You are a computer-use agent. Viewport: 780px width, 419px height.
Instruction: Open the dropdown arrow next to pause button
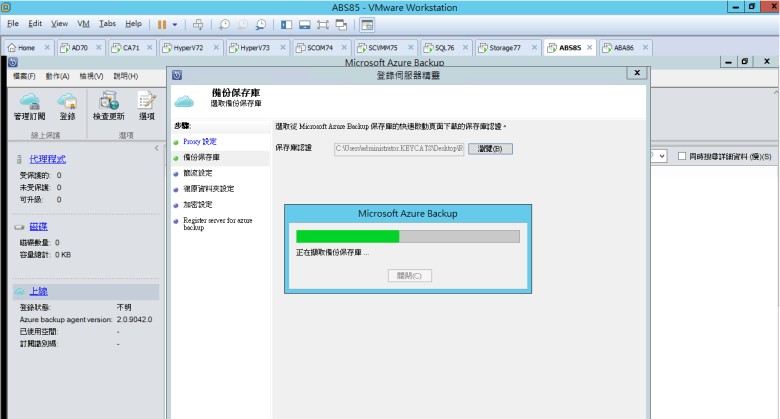pyautogui.click(x=176, y=23)
